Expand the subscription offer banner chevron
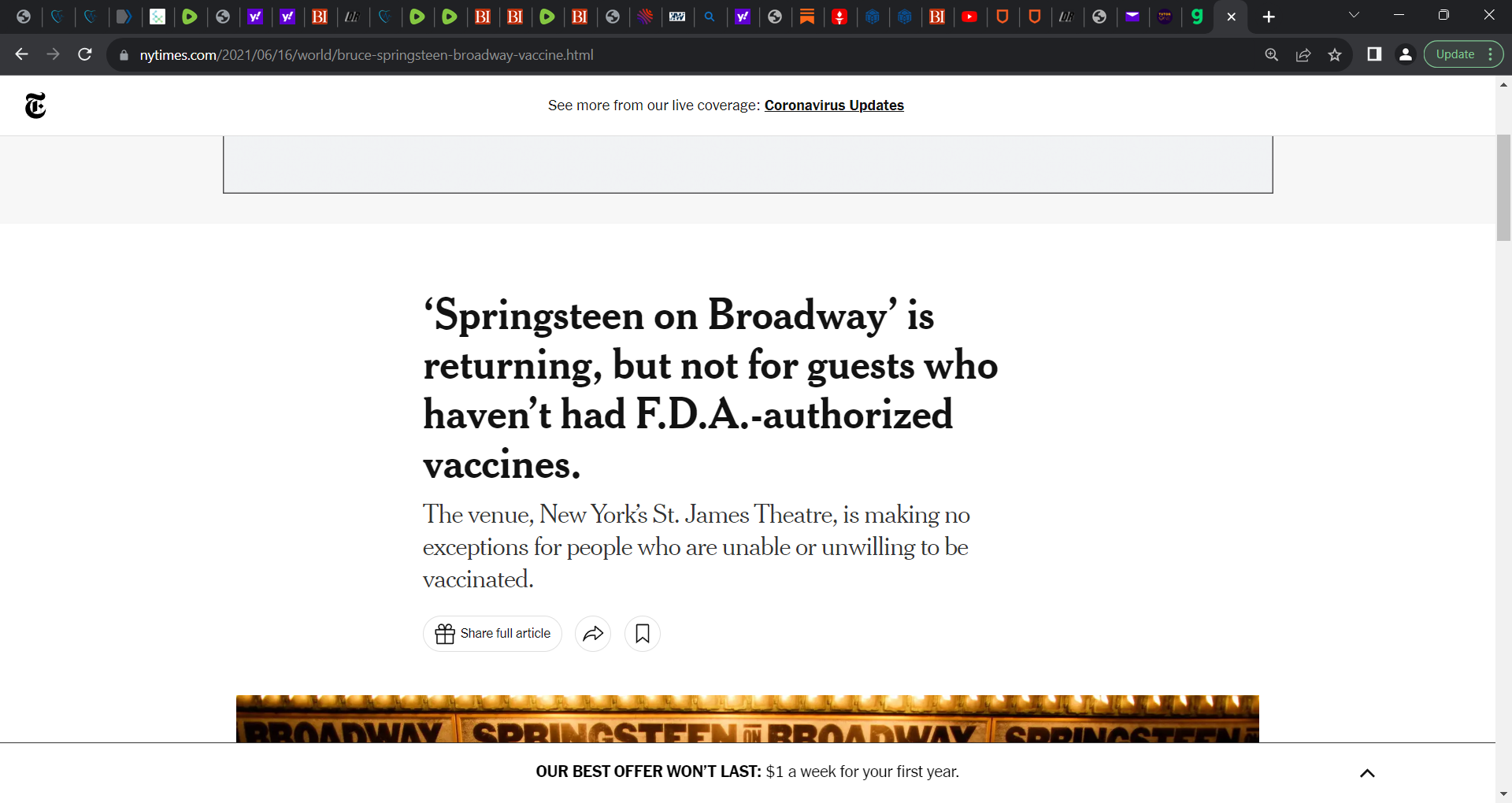The width and height of the screenshot is (1512, 803). pyautogui.click(x=1367, y=773)
